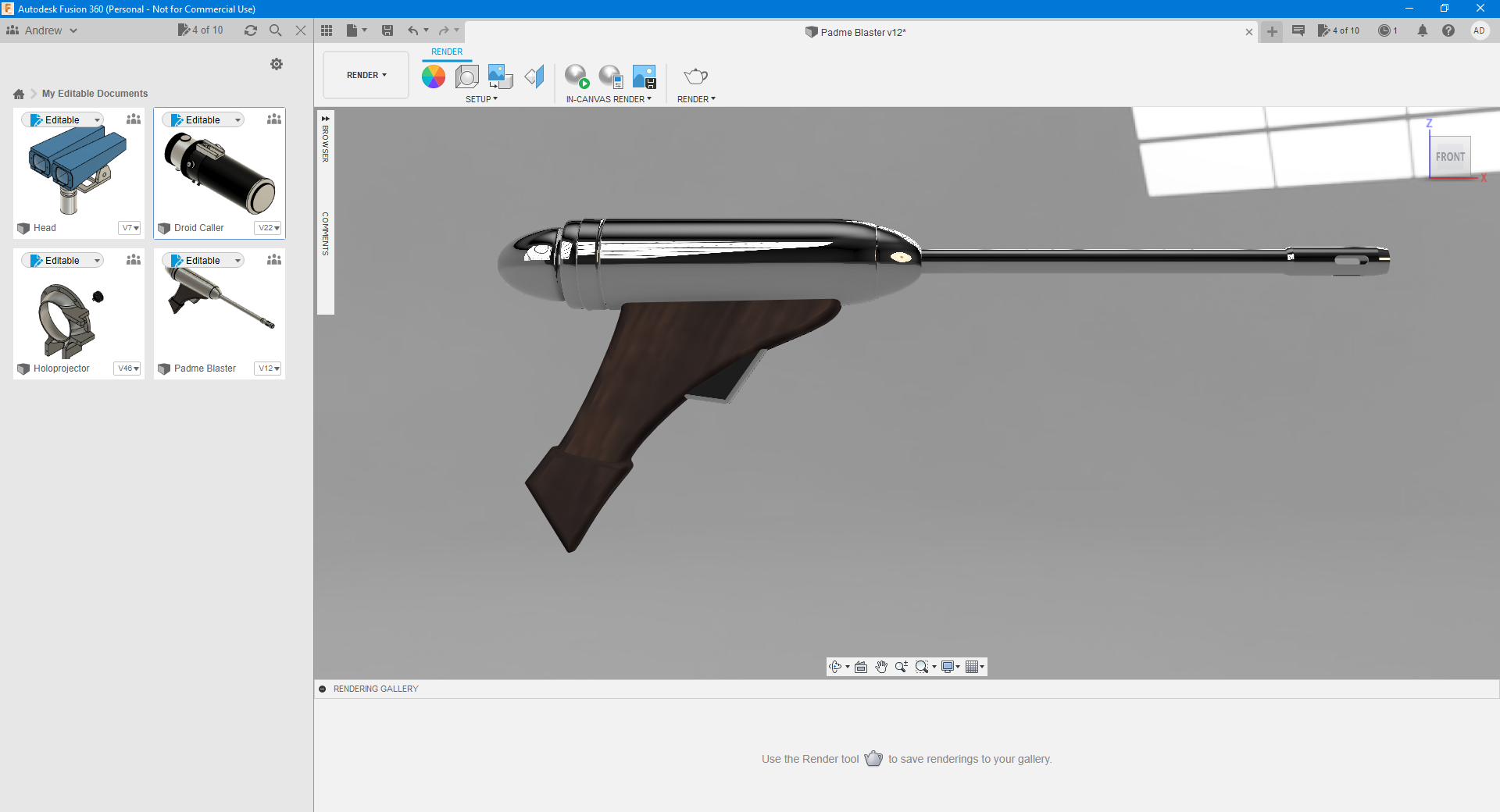This screenshot has width=1500, height=812.
Task: Add a new design tab
Action: tap(1272, 32)
